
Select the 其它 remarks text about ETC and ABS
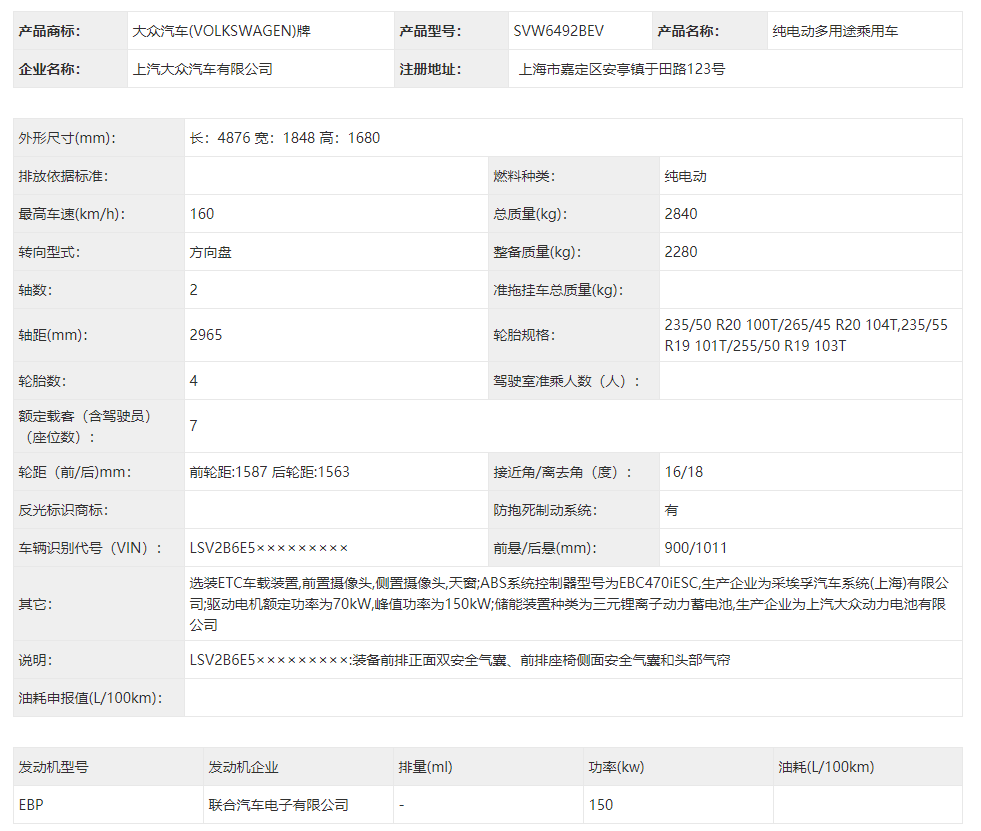pos(569,604)
